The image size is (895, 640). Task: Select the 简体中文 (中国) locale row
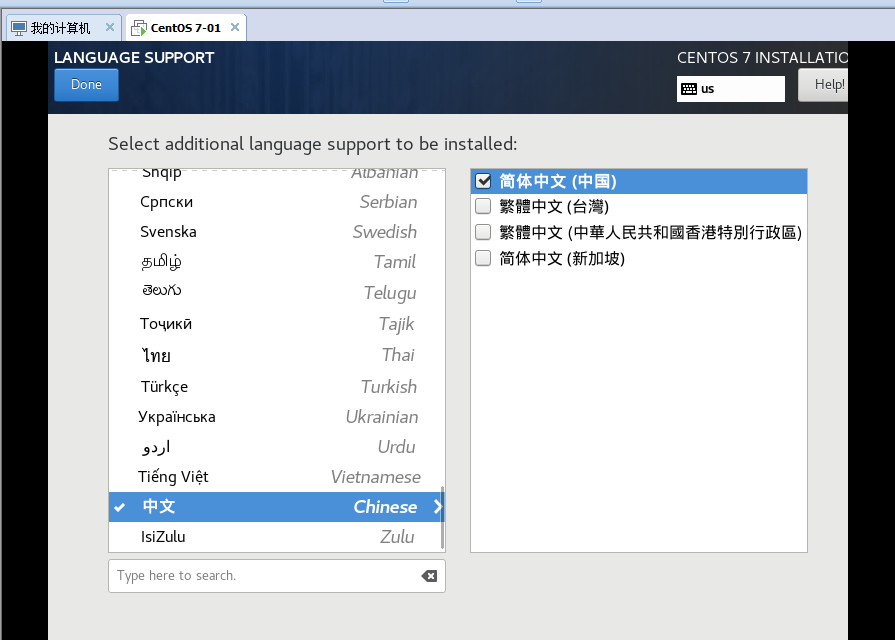639,181
